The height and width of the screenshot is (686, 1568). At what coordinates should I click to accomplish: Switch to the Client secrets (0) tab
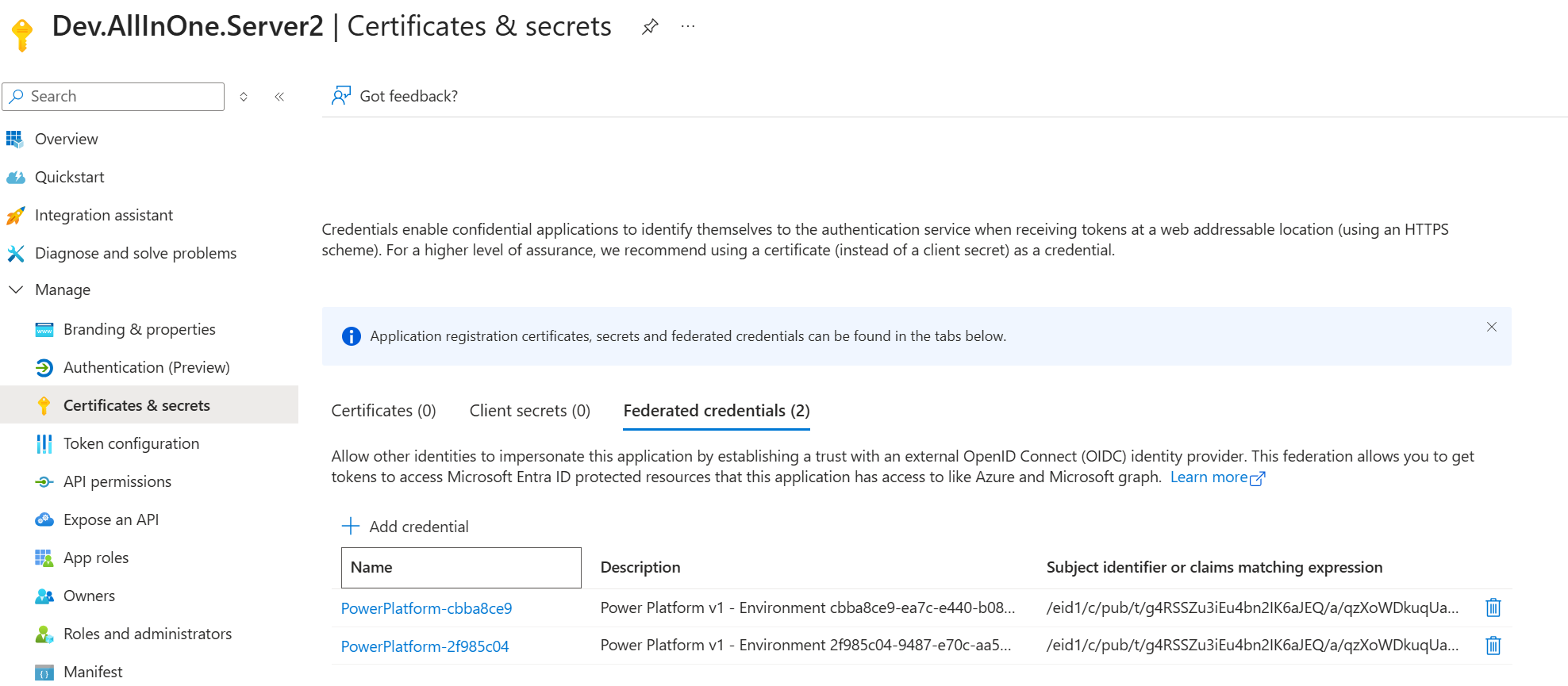pyautogui.click(x=530, y=411)
